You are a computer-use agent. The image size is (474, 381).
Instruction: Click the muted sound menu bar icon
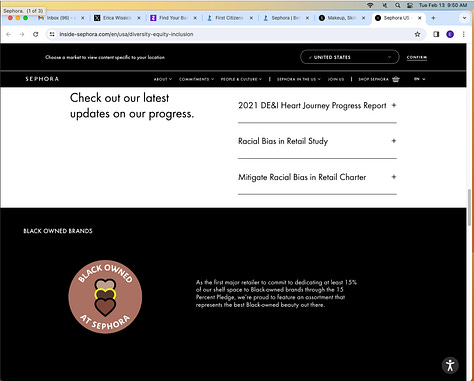pyautogui.click(x=384, y=5)
